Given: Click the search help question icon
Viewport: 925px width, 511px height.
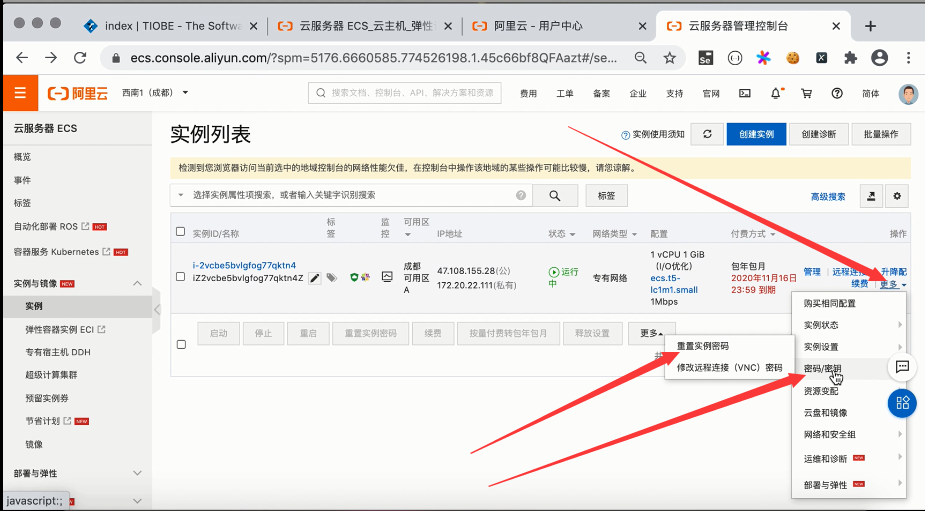Looking at the screenshot, I should click(x=521, y=195).
